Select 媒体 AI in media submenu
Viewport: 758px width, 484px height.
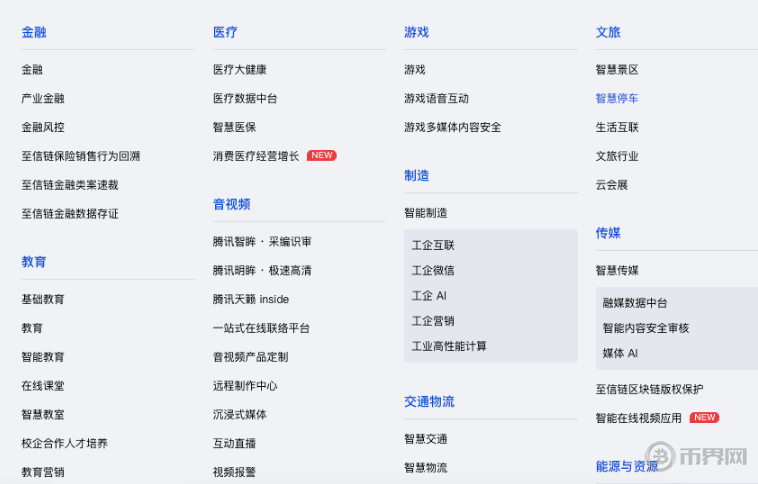[620, 353]
